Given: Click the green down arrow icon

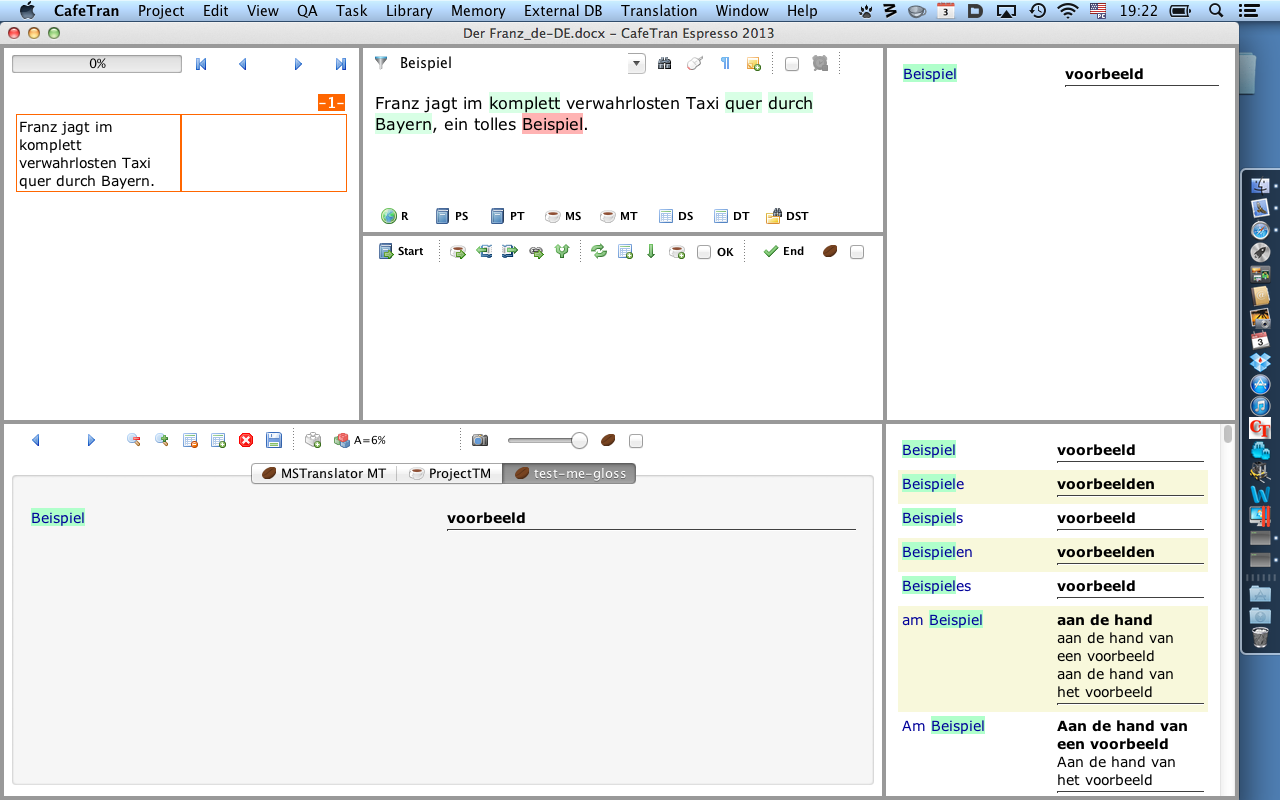Looking at the screenshot, I should 651,252.
